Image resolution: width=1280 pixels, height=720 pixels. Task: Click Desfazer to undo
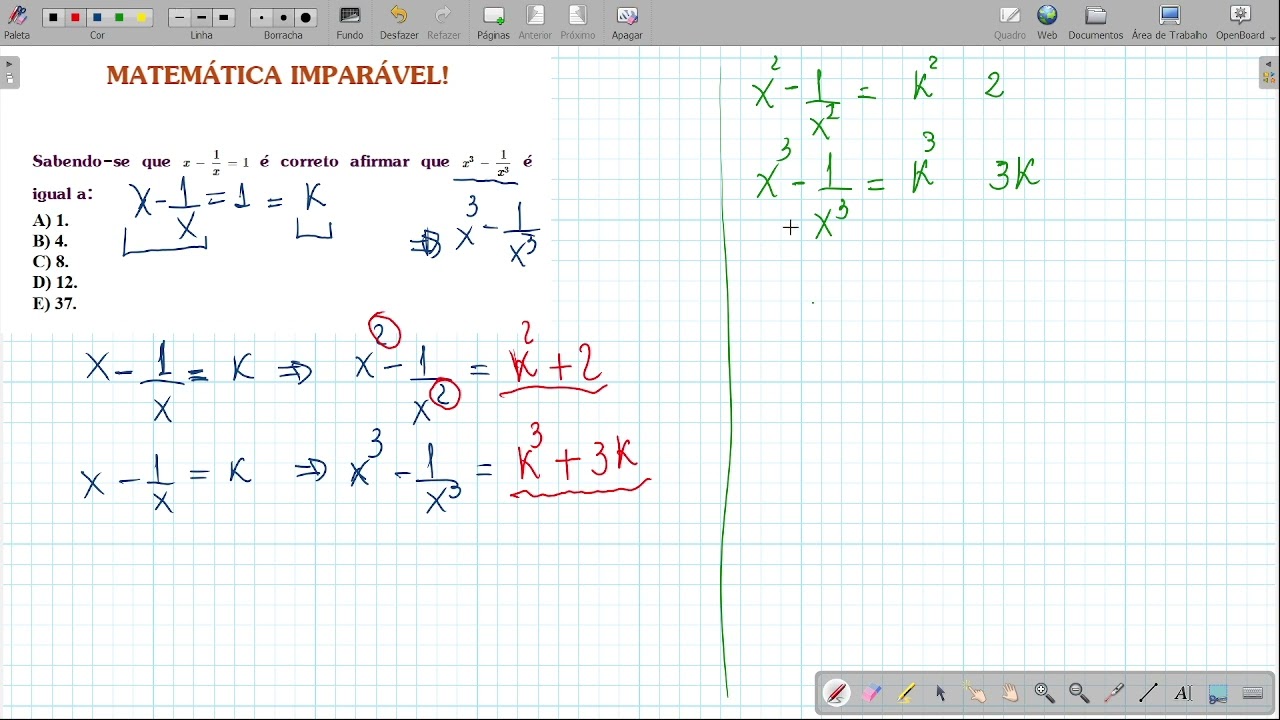399,22
